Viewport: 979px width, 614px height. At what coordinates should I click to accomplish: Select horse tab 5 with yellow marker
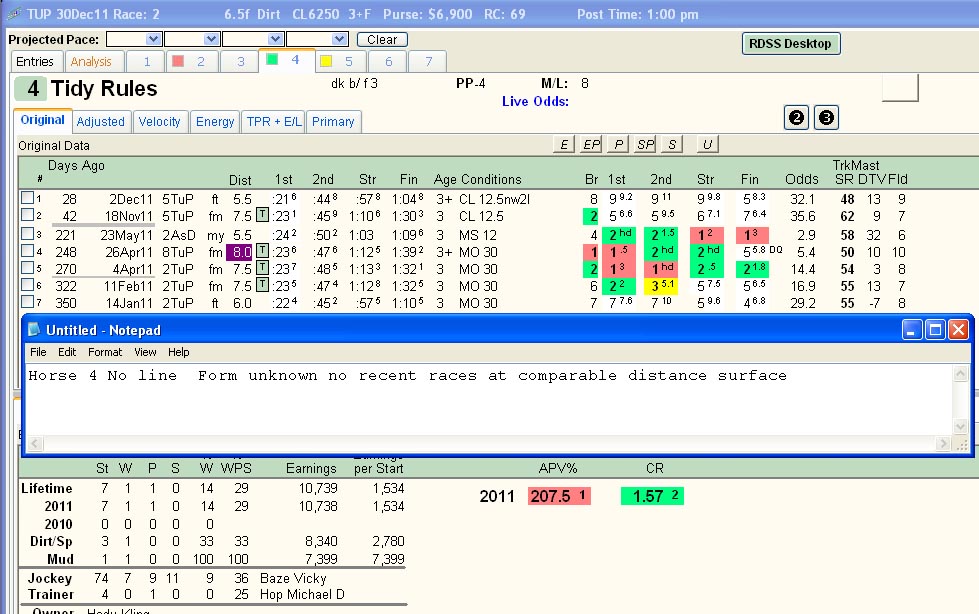340,61
